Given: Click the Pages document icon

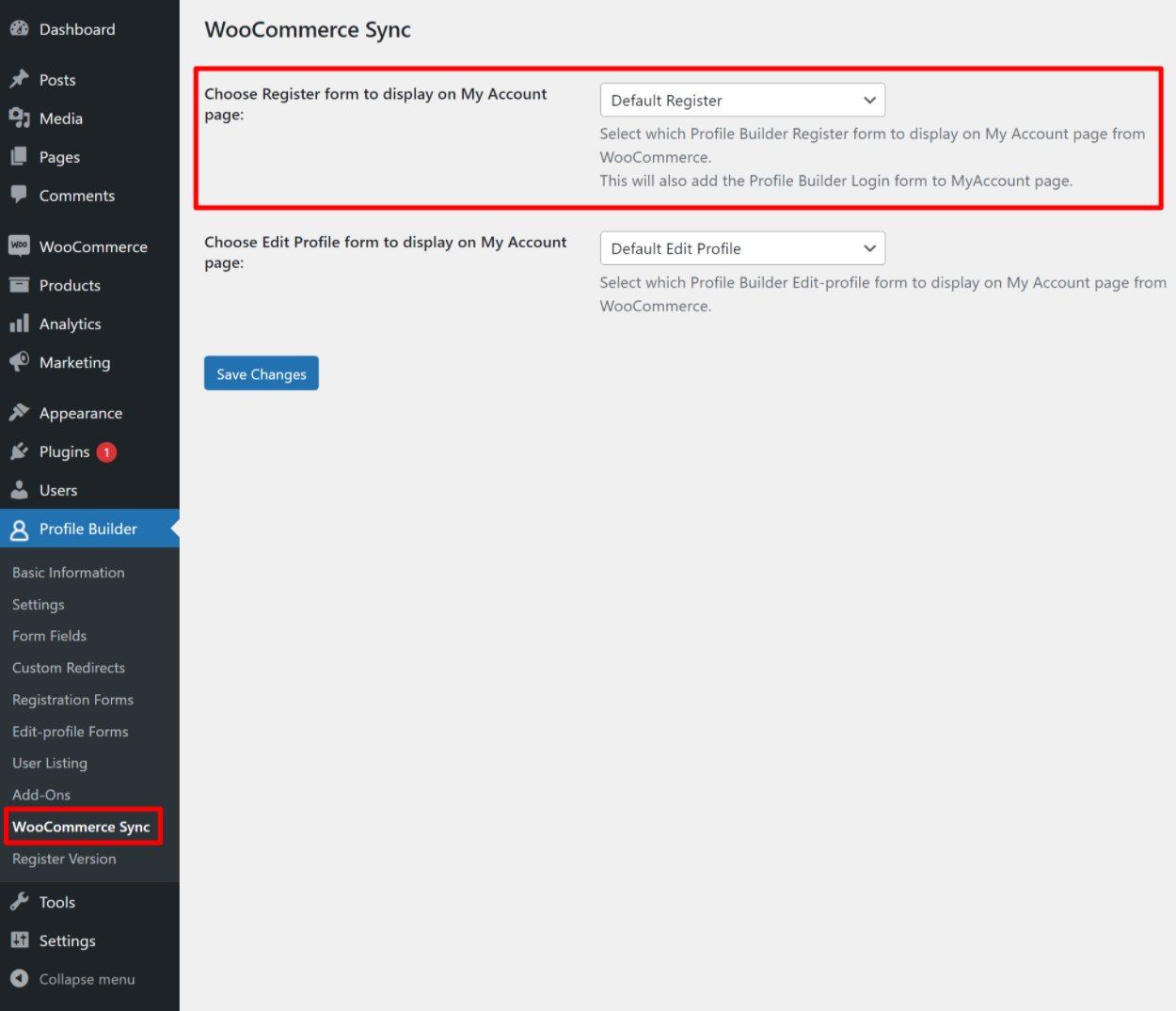Looking at the screenshot, I should tap(19, 157).
